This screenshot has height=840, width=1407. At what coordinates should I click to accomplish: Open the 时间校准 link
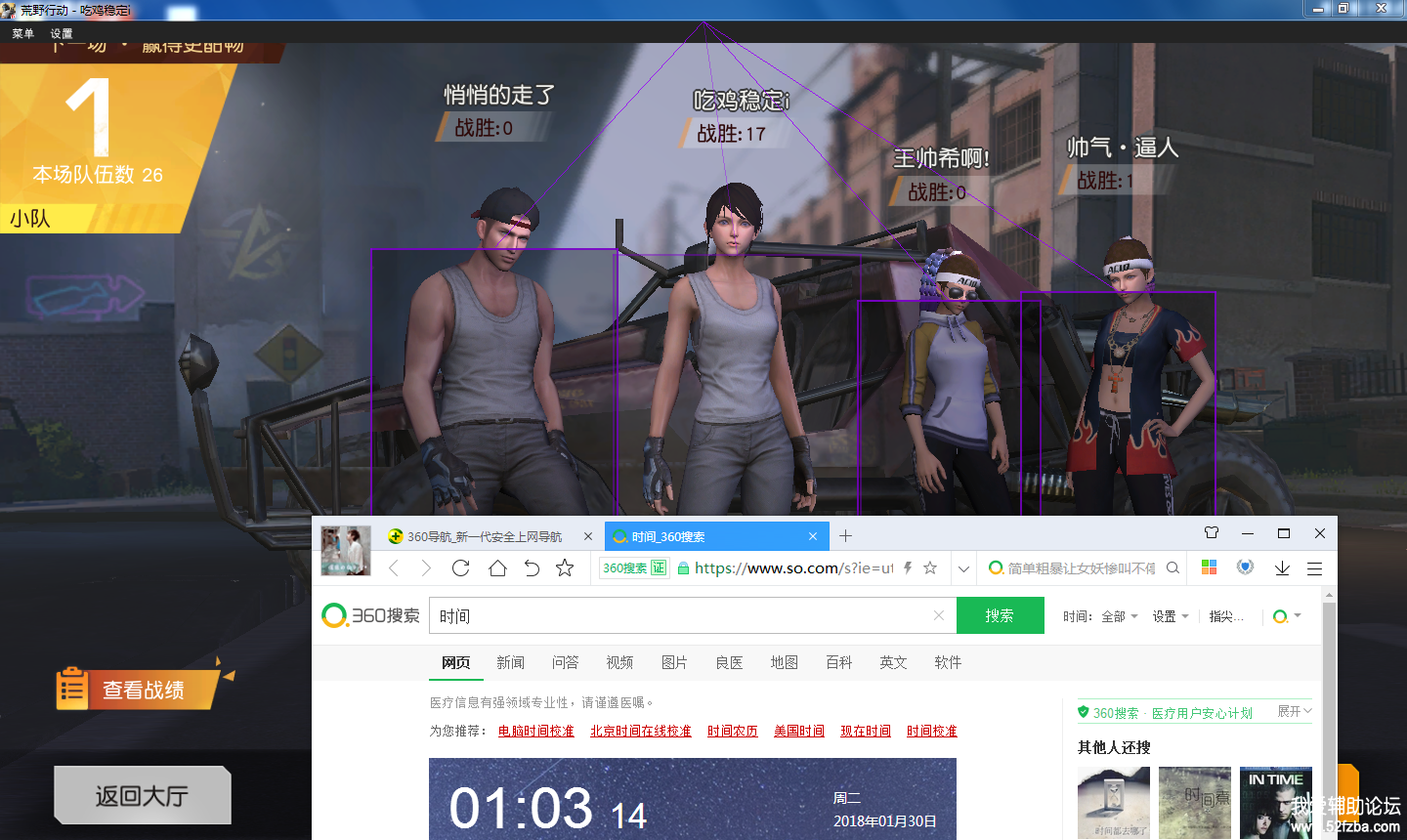(x=932, y=731)
